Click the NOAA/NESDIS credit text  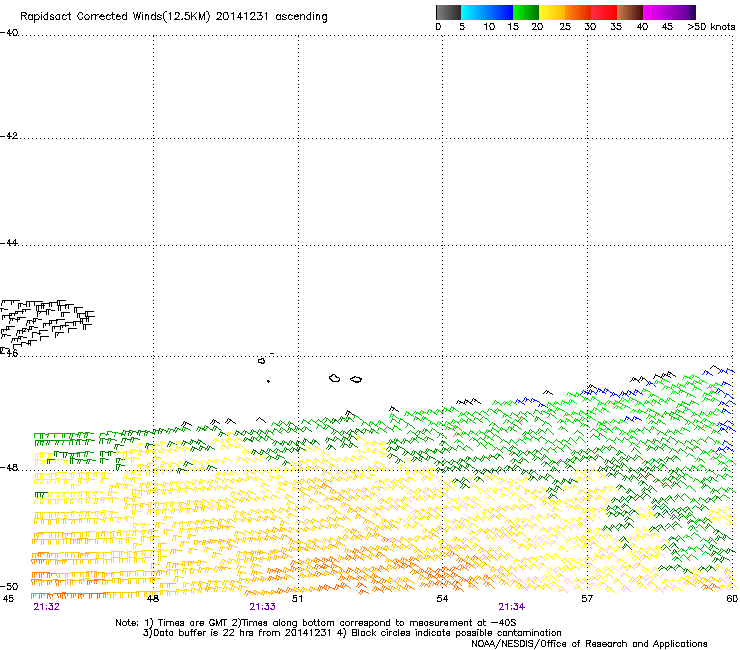(589, 644)
